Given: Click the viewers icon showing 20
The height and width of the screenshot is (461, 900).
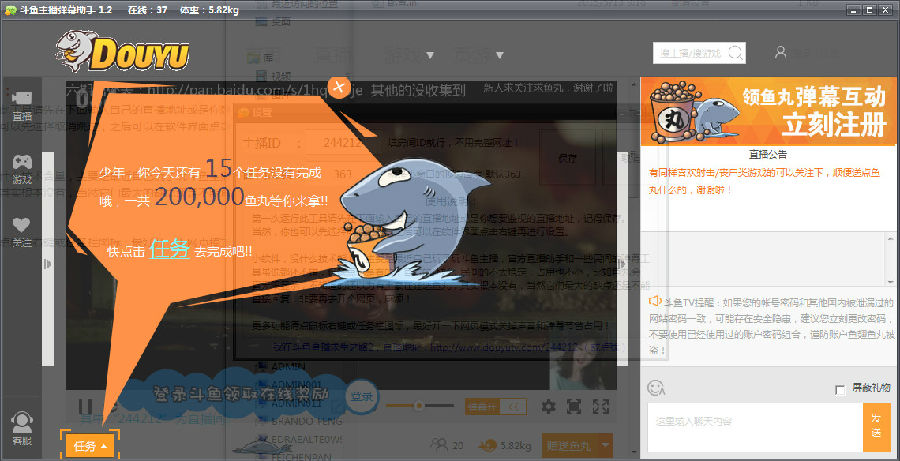Looking at the screenshot, I should pyautogui.click(x=440, y=444).
